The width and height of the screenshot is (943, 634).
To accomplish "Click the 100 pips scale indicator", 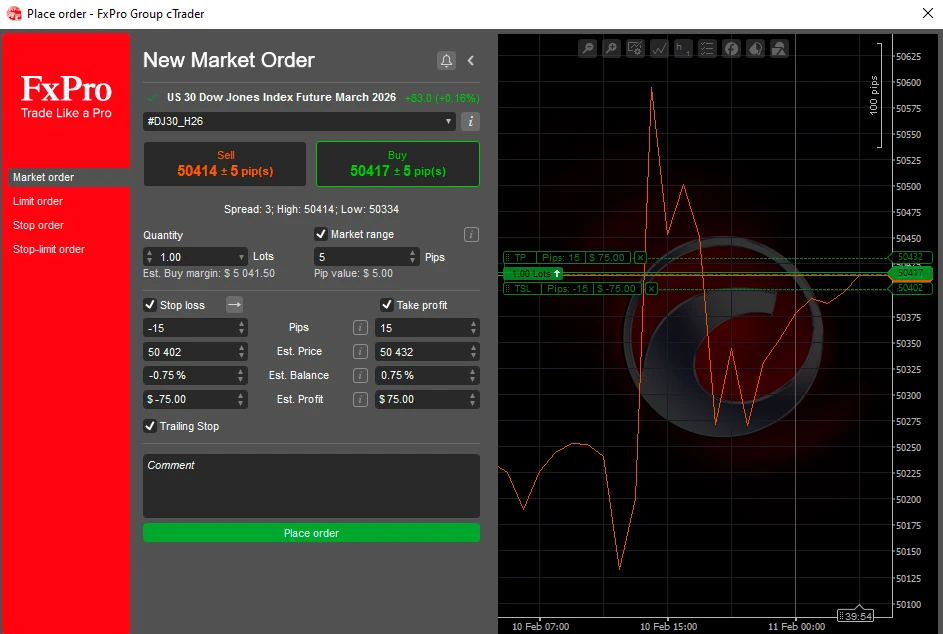I will [x=874, y=95].
